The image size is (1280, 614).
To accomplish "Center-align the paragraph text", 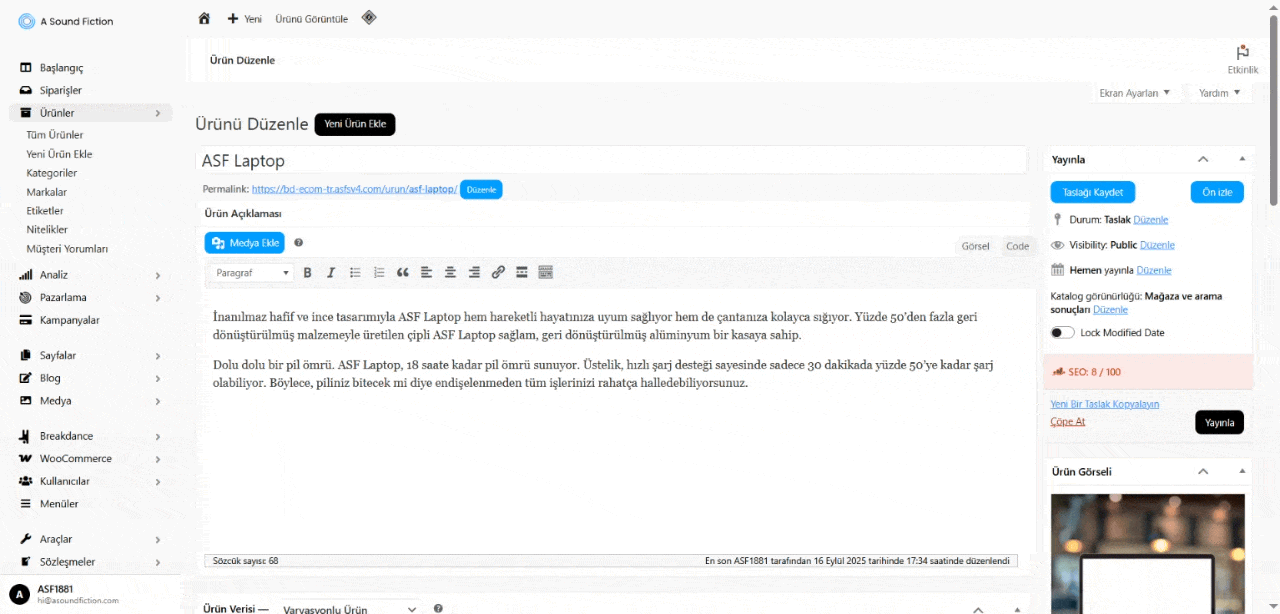I will 451,272.
